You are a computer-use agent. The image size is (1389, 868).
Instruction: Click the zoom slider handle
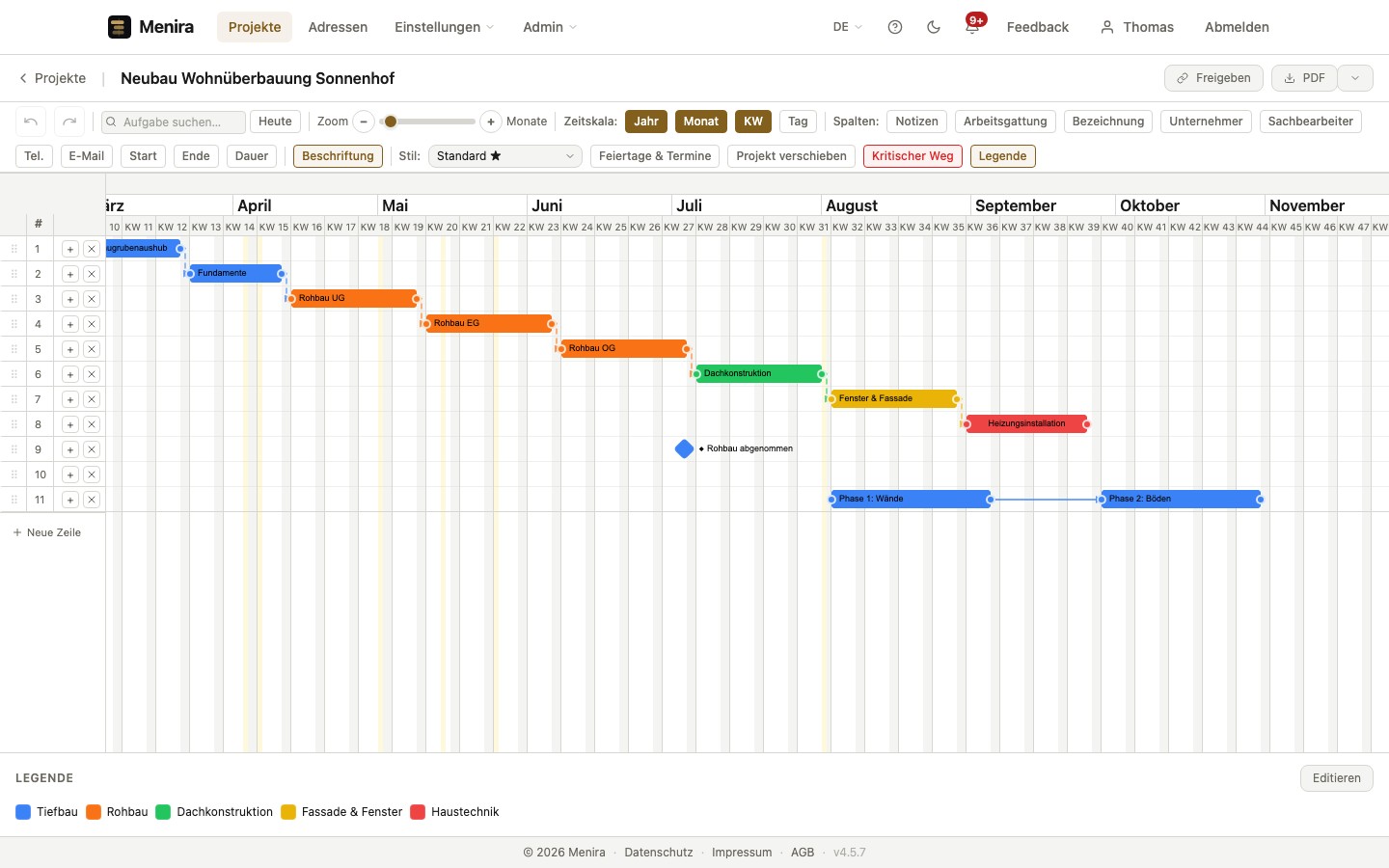pyautogui.click(x=390, y=122)
